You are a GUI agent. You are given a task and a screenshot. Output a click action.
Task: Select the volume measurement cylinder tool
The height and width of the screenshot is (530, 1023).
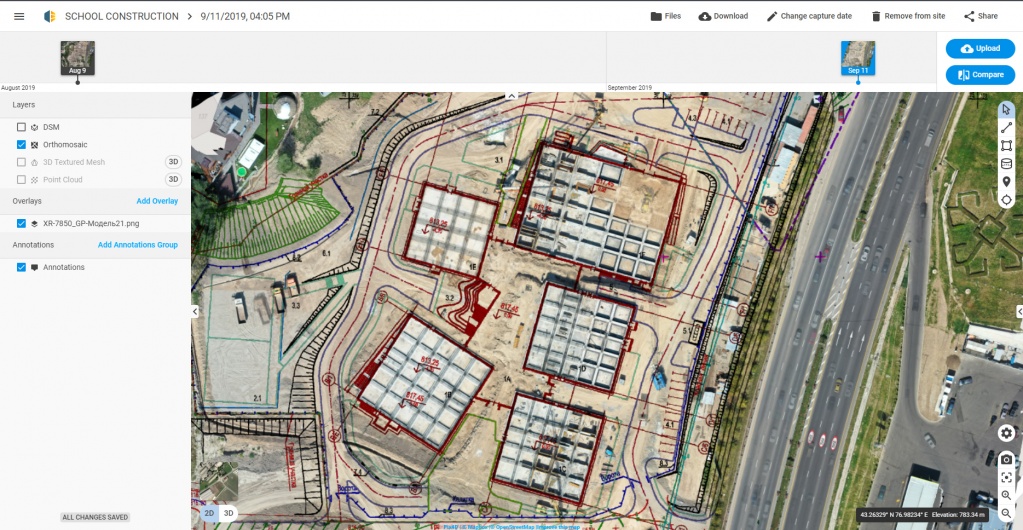(1006, 163)
